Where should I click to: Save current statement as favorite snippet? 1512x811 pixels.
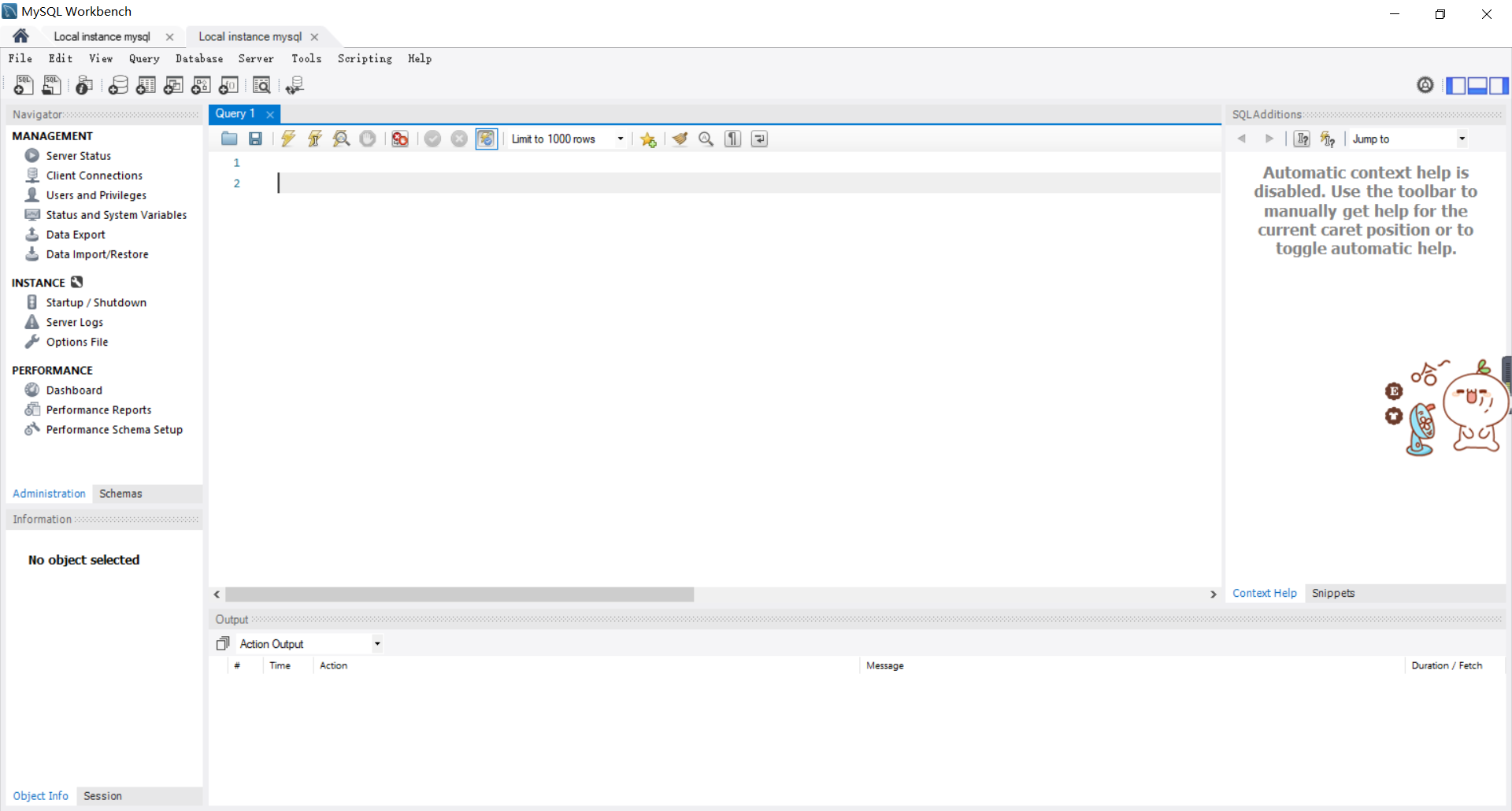point(648,139)
